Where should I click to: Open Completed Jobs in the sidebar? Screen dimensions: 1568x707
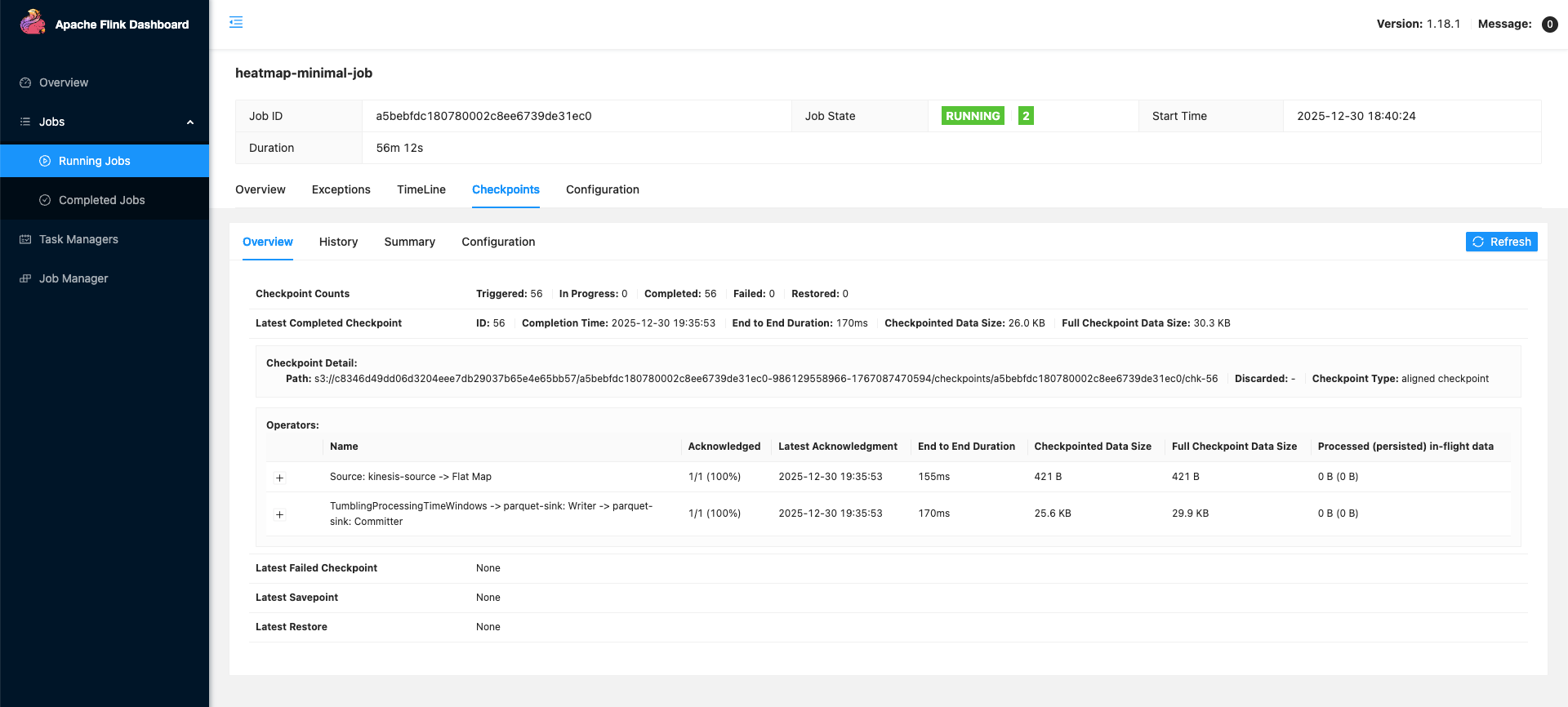pos(101,200)
